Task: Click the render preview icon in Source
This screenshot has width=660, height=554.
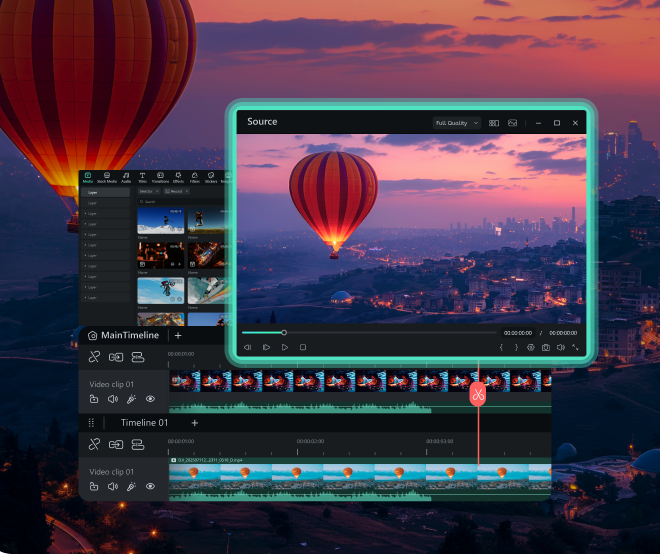Action: [531, 347]
